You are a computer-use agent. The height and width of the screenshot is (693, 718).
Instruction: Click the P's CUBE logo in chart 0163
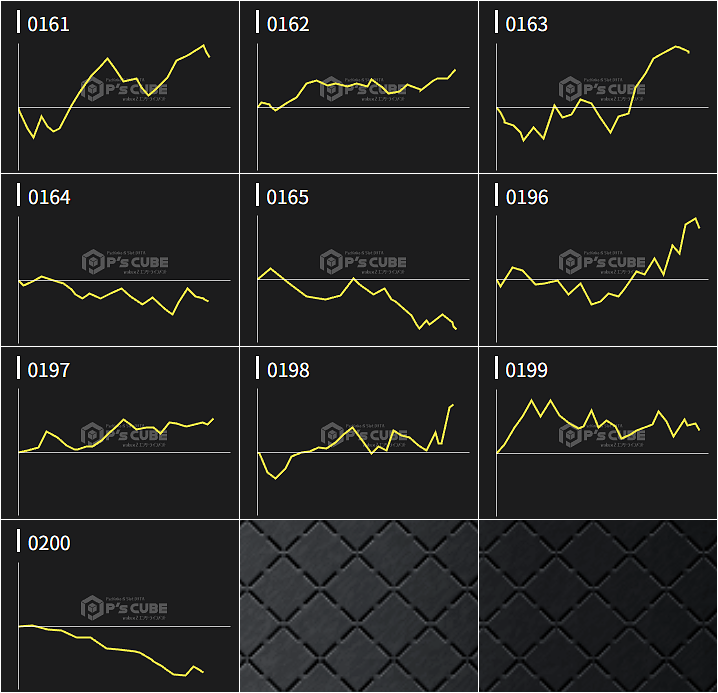click(x=602, y=90)
